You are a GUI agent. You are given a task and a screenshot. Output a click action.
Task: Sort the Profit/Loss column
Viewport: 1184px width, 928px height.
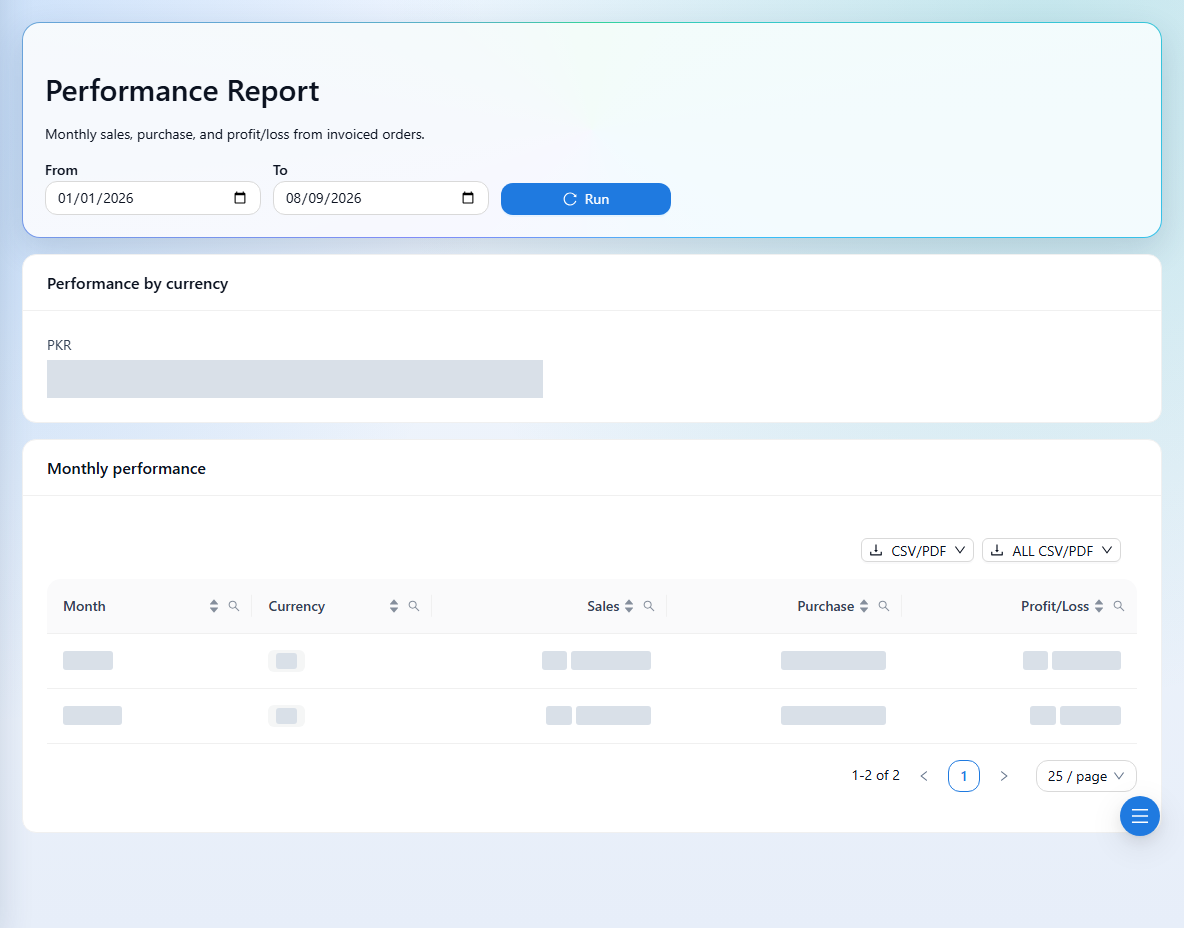click(1099, 606)
